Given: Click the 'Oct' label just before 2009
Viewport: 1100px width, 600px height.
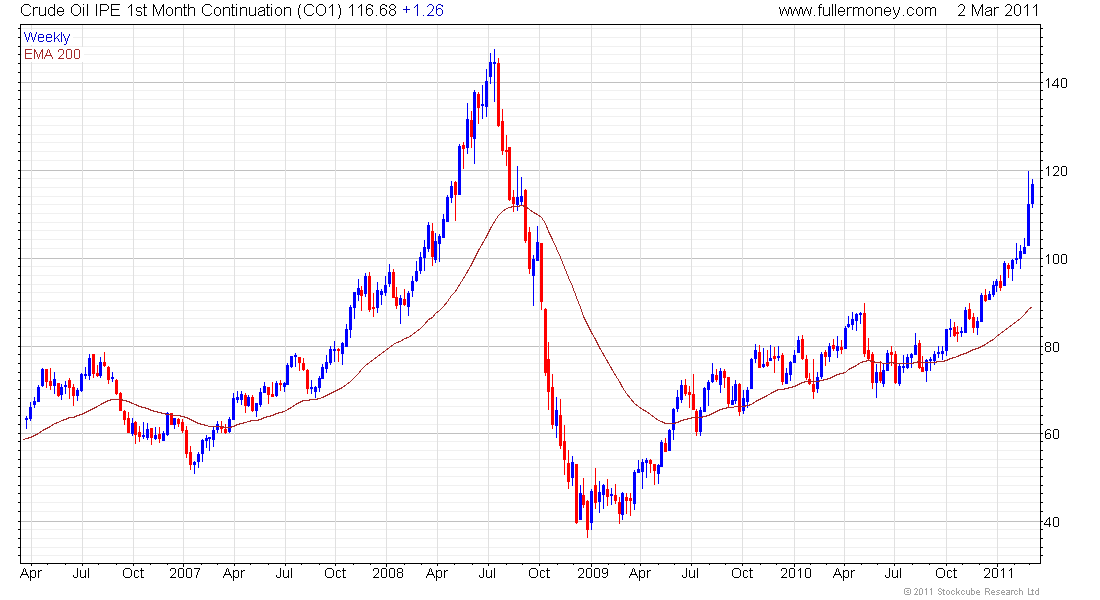Looking at the screenshot, I should coord(539,573).
